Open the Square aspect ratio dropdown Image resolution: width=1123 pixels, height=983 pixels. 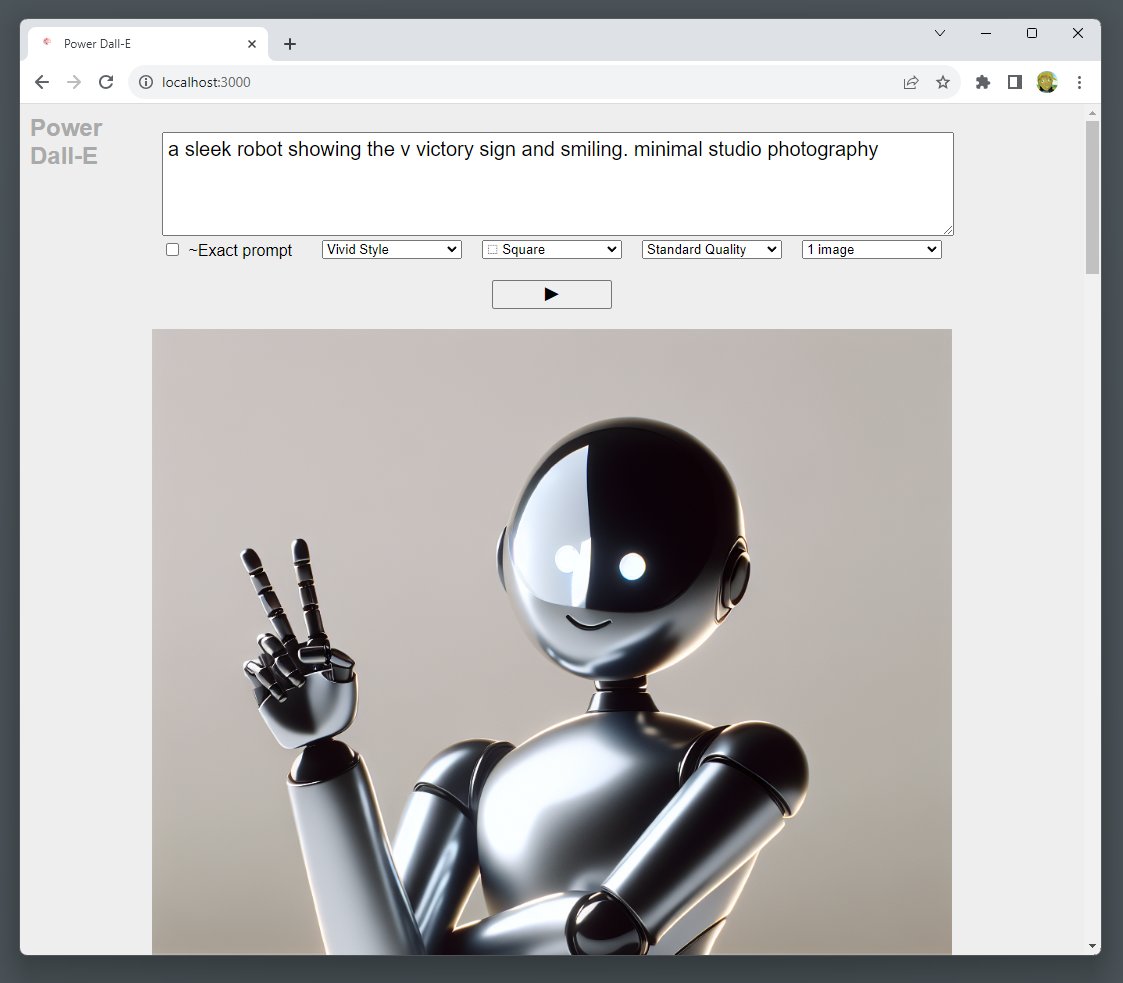pos(551,249)
